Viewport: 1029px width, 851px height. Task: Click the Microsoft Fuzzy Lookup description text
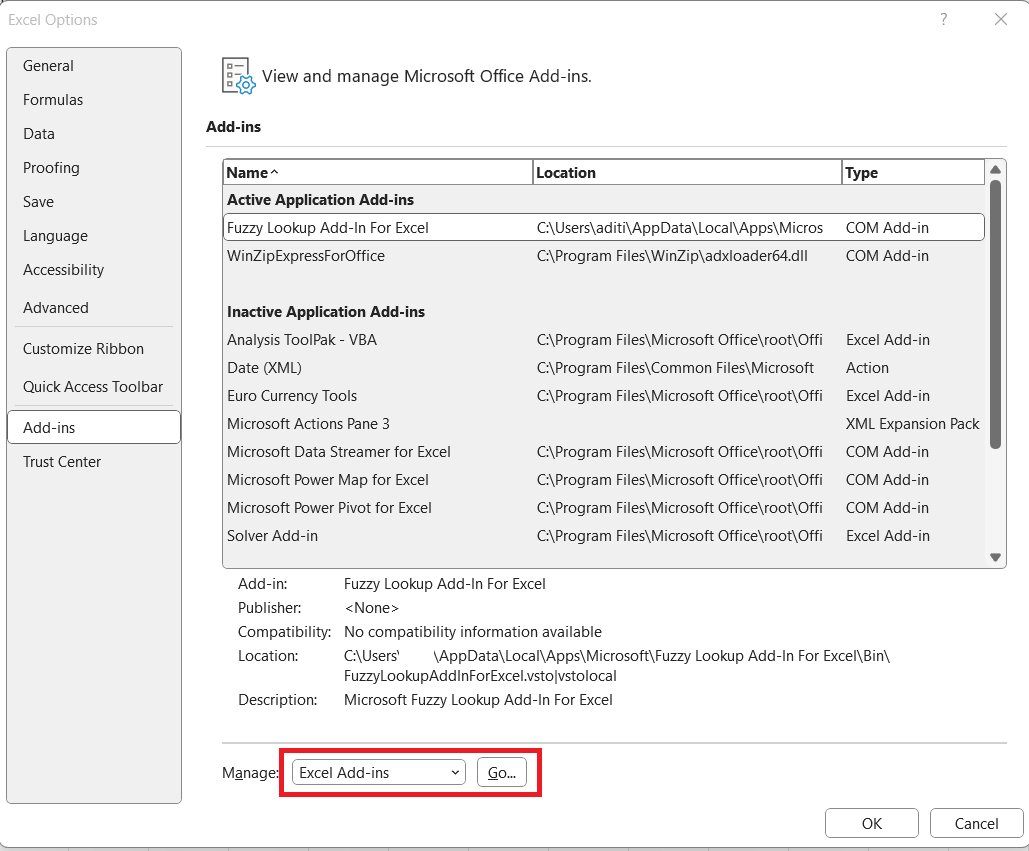pos(478,700)
